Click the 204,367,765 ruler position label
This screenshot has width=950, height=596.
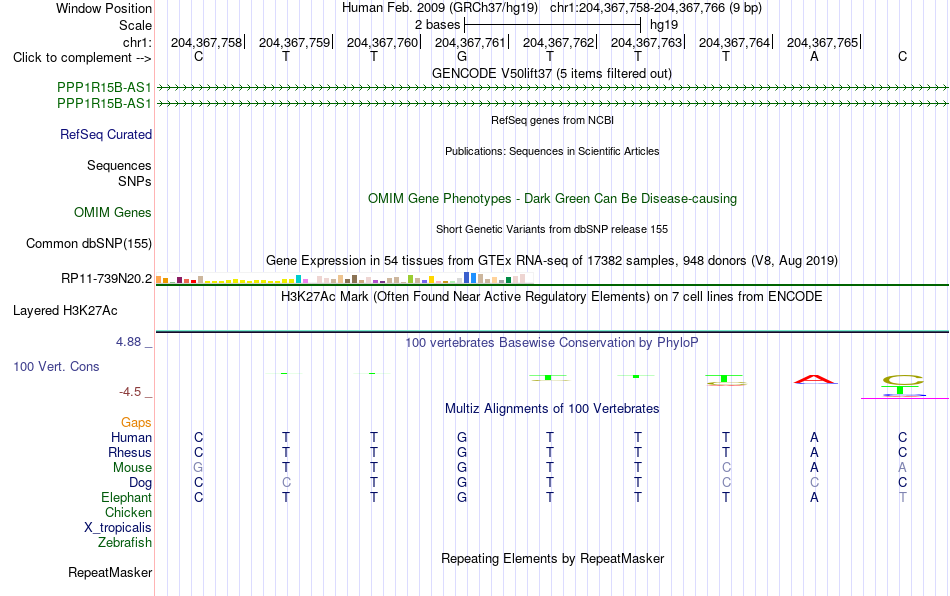click(822, 42)
